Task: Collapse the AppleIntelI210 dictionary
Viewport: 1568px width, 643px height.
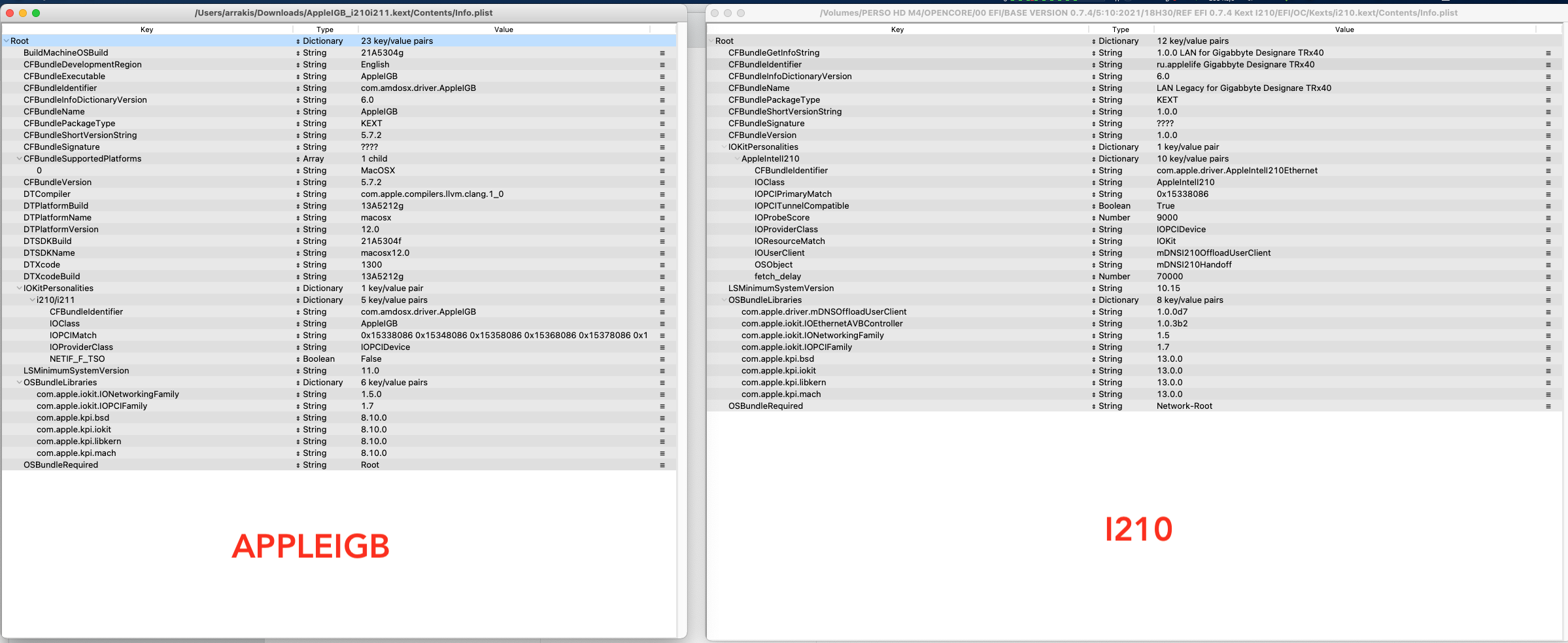Action: point(737,159)
